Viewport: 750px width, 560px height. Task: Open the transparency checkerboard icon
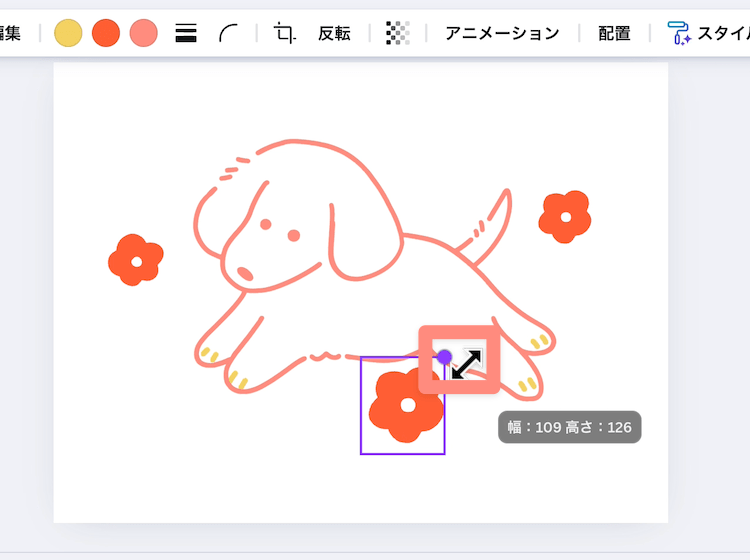(397, 33)
